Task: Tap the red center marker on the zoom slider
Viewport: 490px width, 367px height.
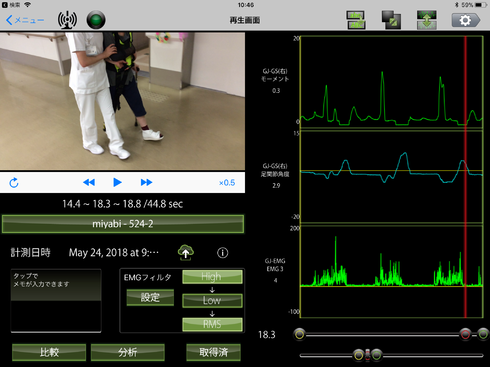Action: (x=368, y=355)
